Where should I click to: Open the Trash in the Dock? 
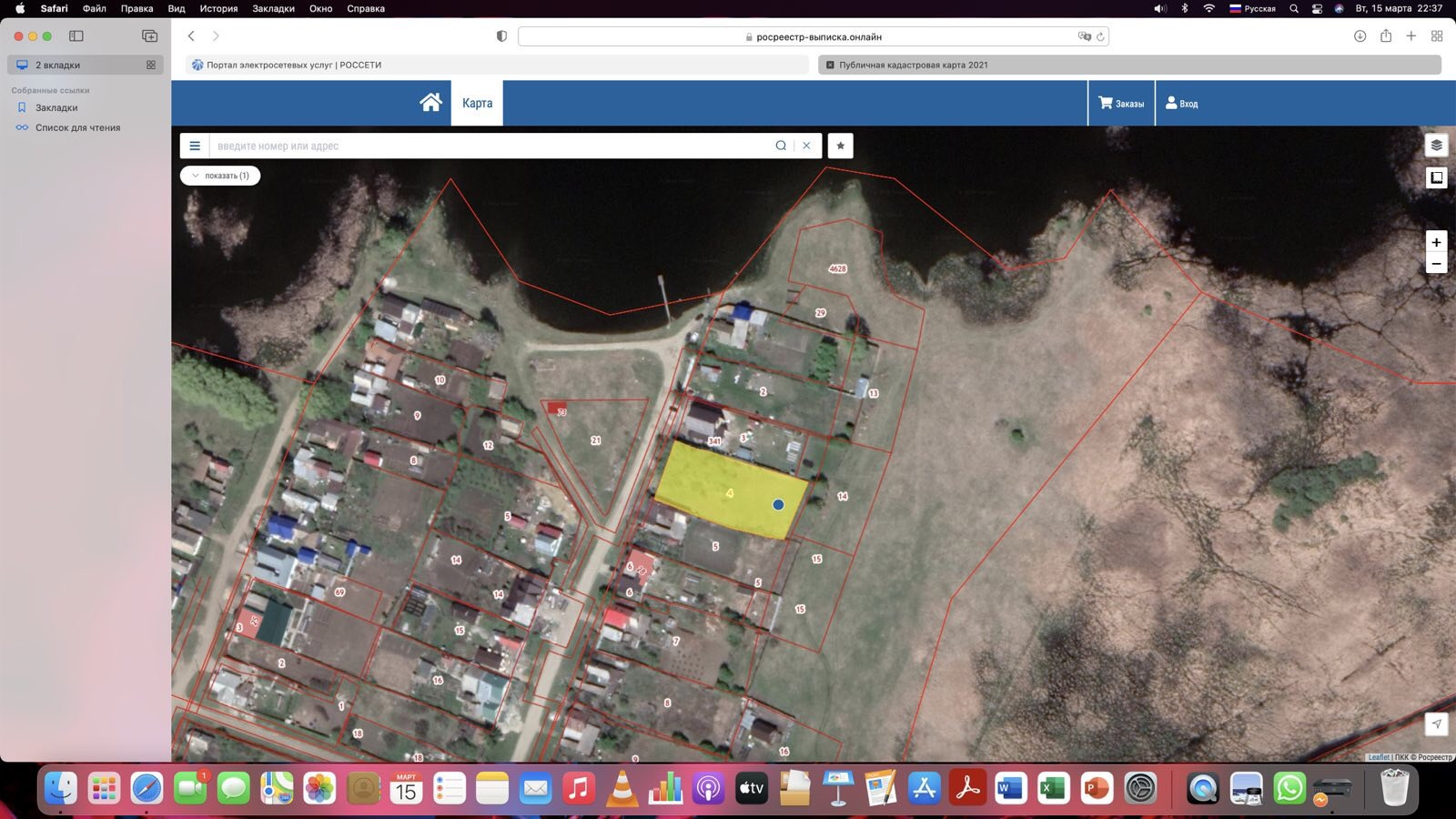point(1394,788)
